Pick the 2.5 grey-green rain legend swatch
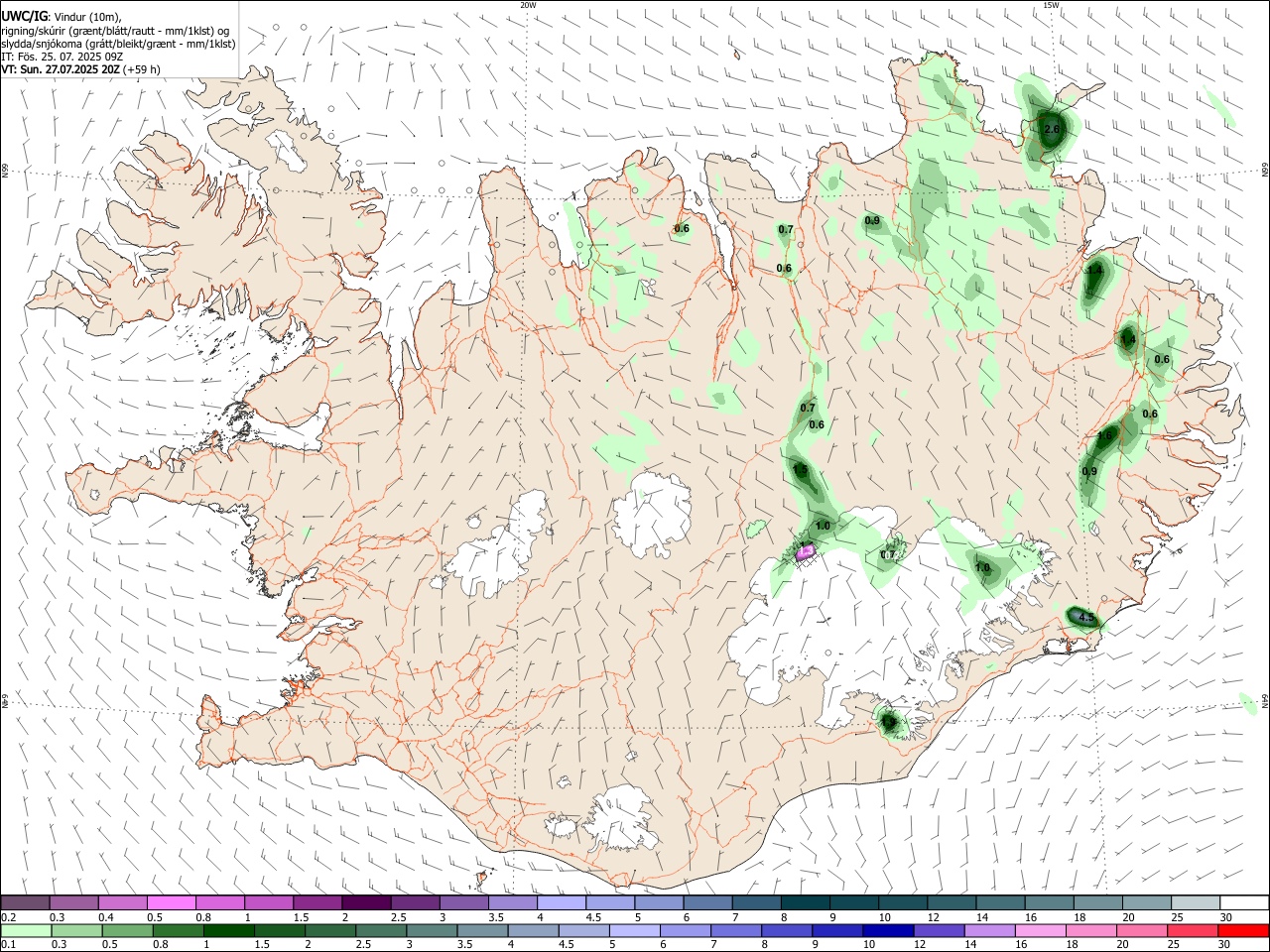The width and height of the screenshot is (1270, 952). tap(381, 930)
